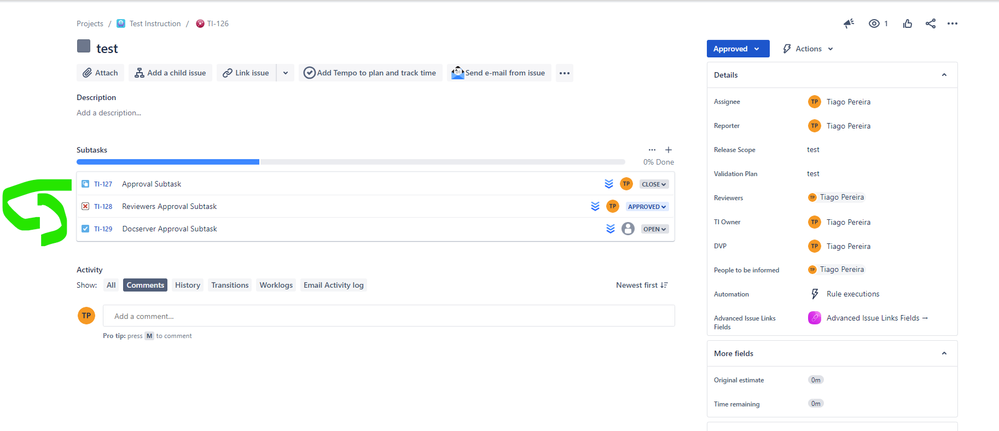Click the Test Instruction project icon

click(x=121, y=24)
